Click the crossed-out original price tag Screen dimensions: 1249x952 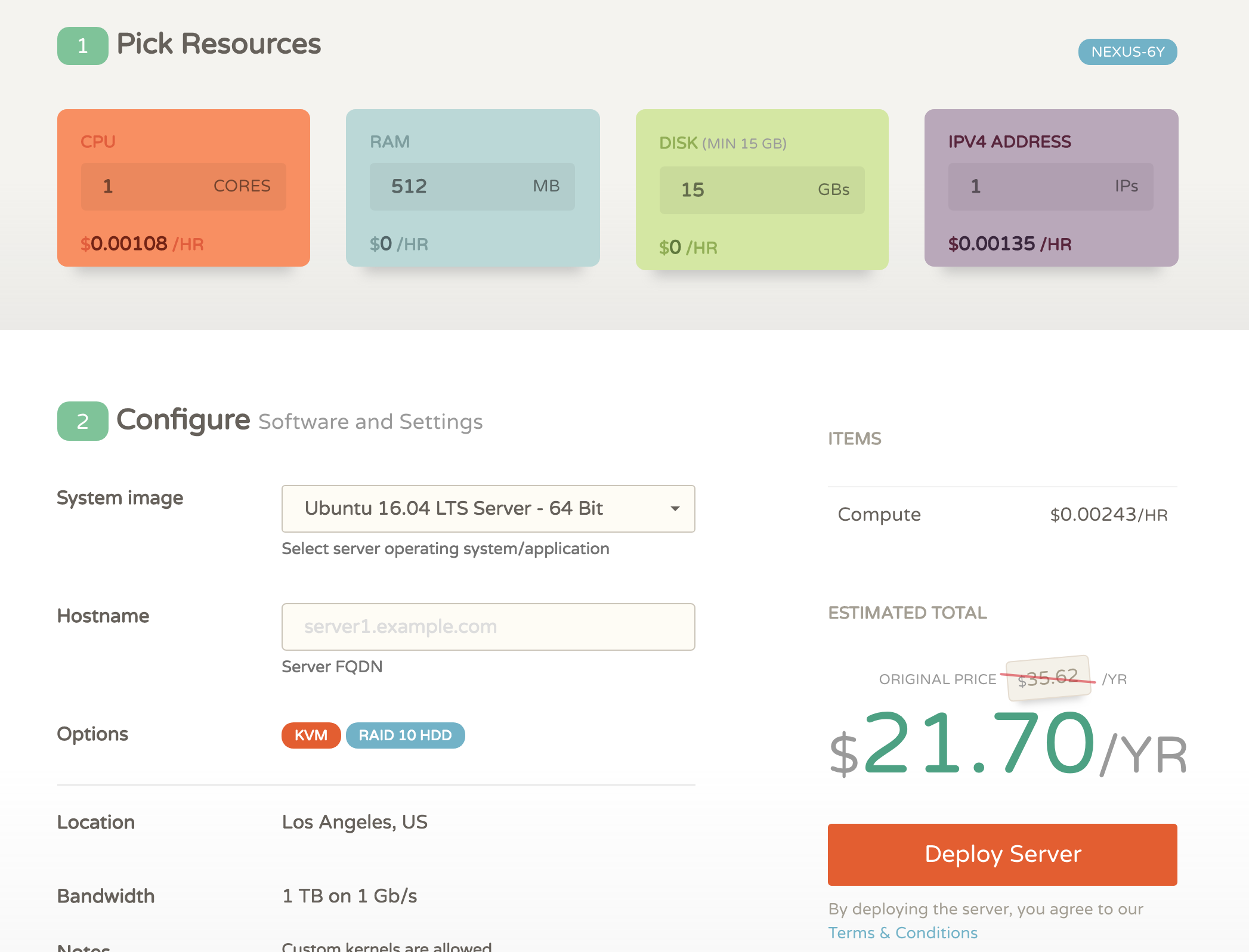click(x=1048, y=678)
